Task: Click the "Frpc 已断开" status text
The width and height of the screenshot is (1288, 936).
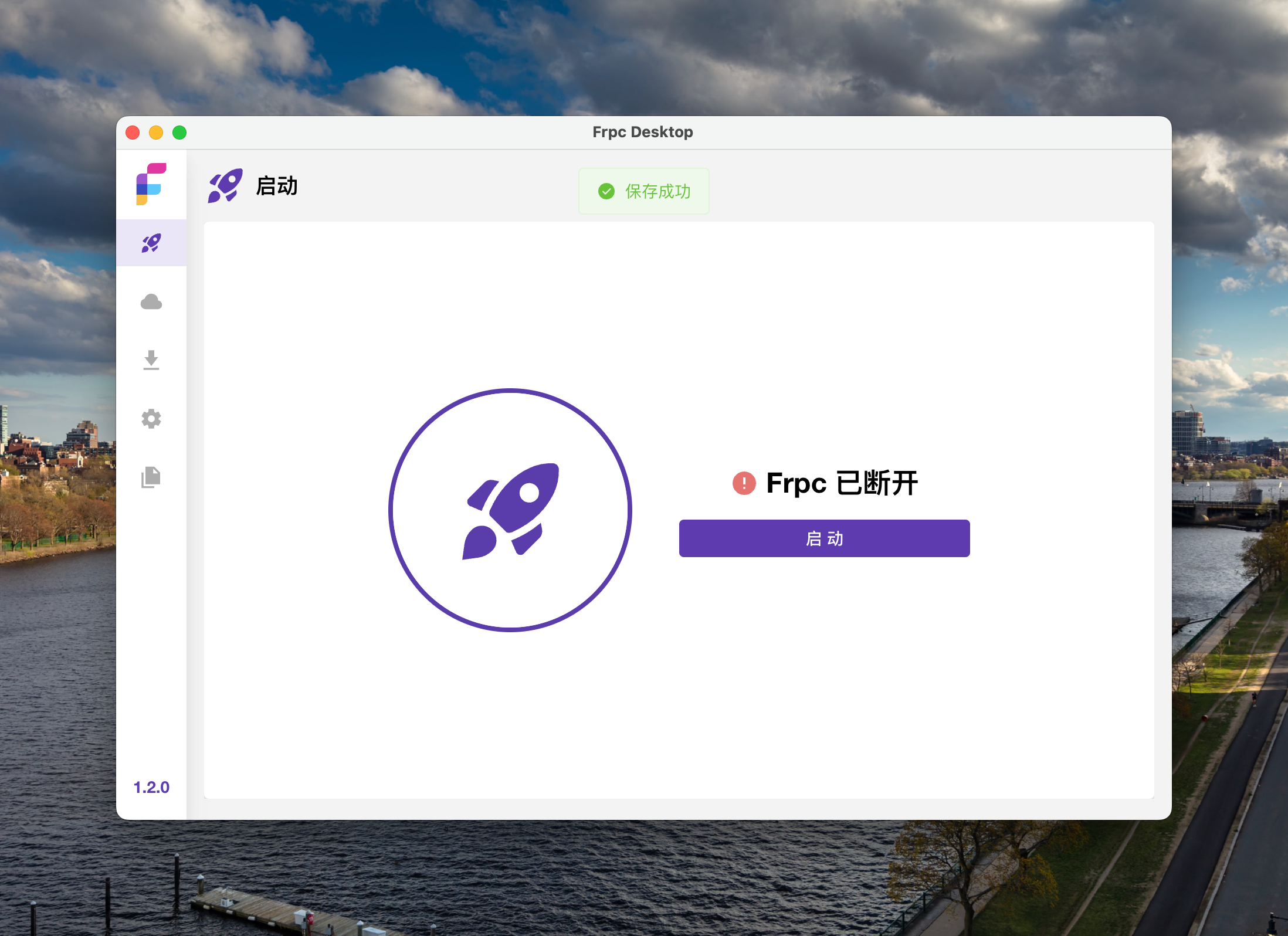Action: (842, 483)
